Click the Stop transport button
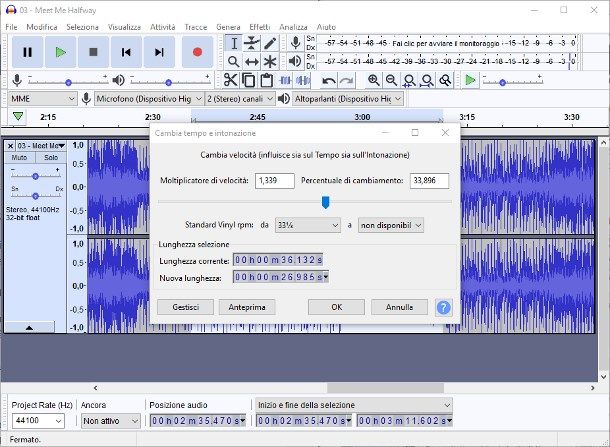 pyautogui.click(x=93, y=52)
